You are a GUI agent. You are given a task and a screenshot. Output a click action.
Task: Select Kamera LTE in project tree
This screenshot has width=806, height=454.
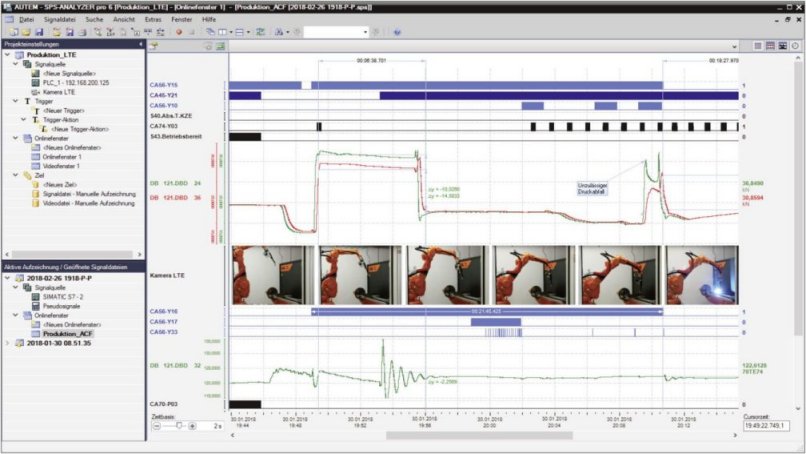click(59, 92)
